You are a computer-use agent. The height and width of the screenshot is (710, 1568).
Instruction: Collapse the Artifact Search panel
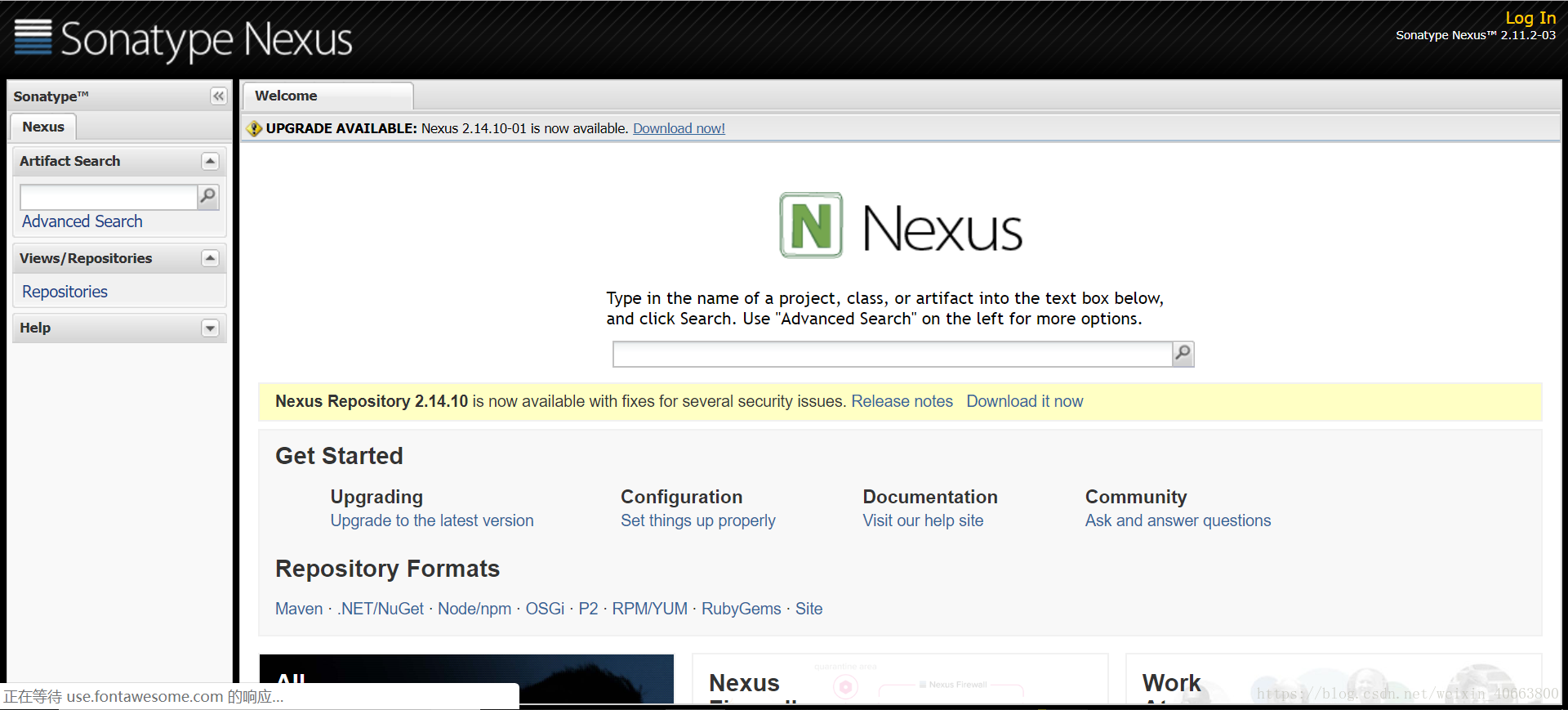point(210,161)
